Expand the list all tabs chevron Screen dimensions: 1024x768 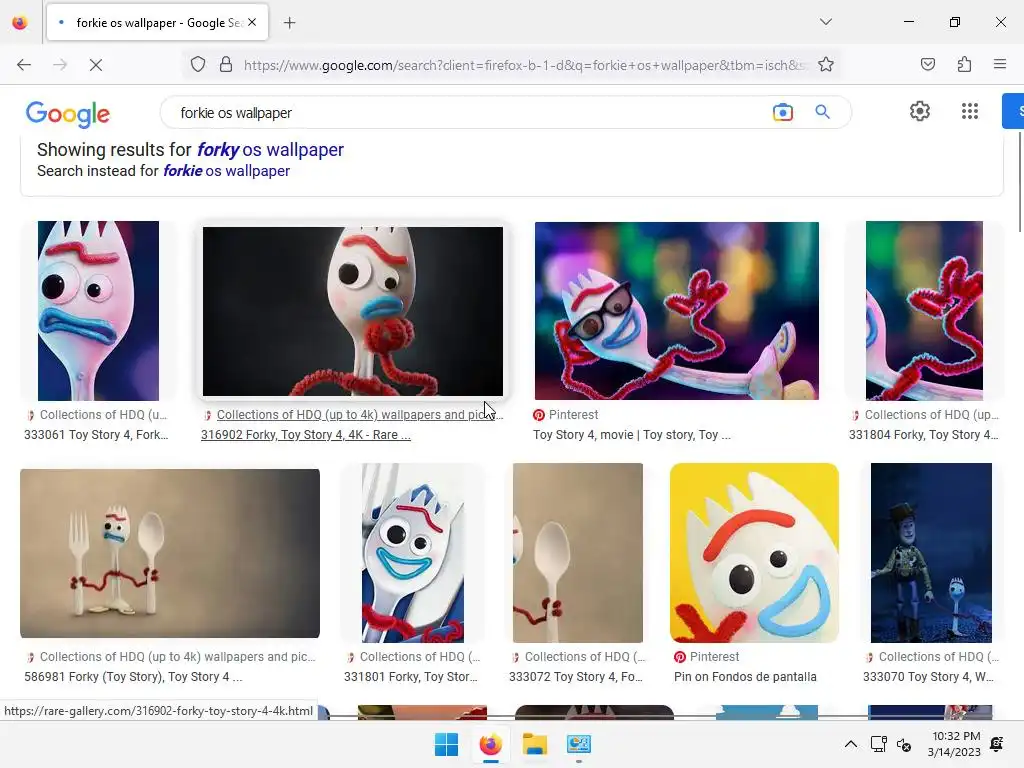(x=825, y=22)
